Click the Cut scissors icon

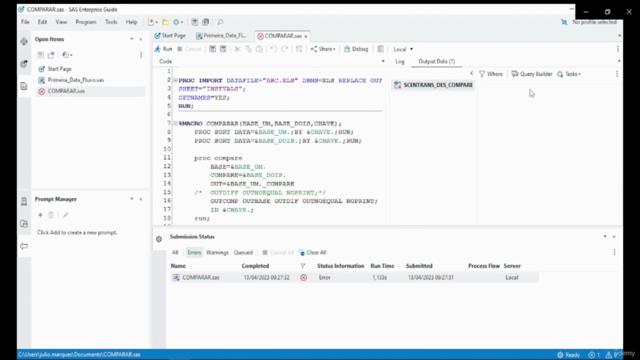point(237,49)
